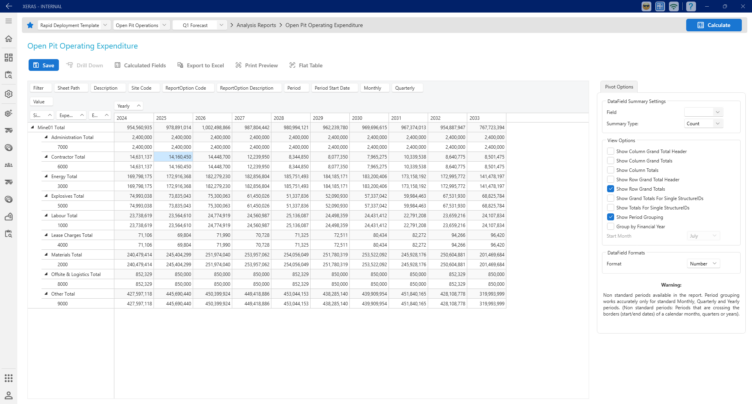The height and width of the screenshot is (404, 752).
Task: Open the Format dropdown showing Number
Action: coord(703,263)
